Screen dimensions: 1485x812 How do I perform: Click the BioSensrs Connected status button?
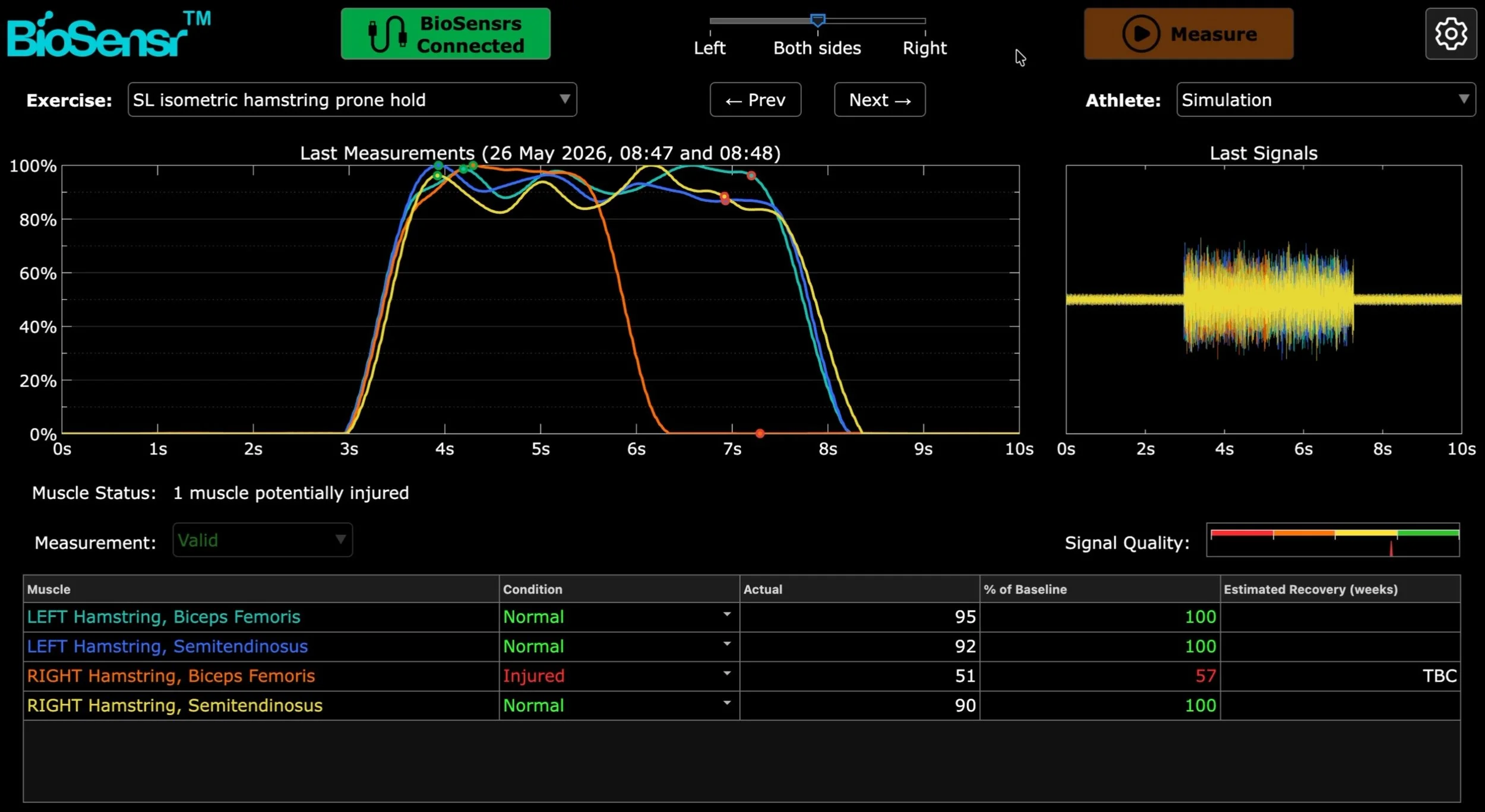coord(445,34)
